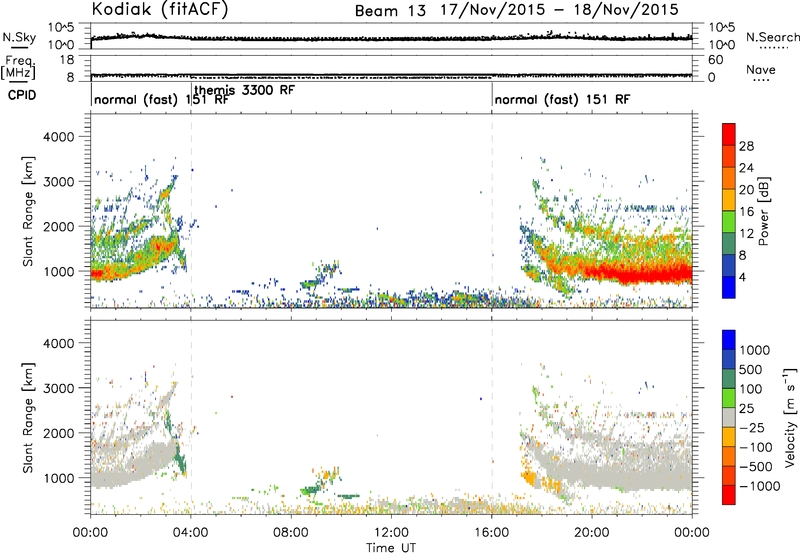
Task: Click the Velocity color bar
Action: [729, 417]
